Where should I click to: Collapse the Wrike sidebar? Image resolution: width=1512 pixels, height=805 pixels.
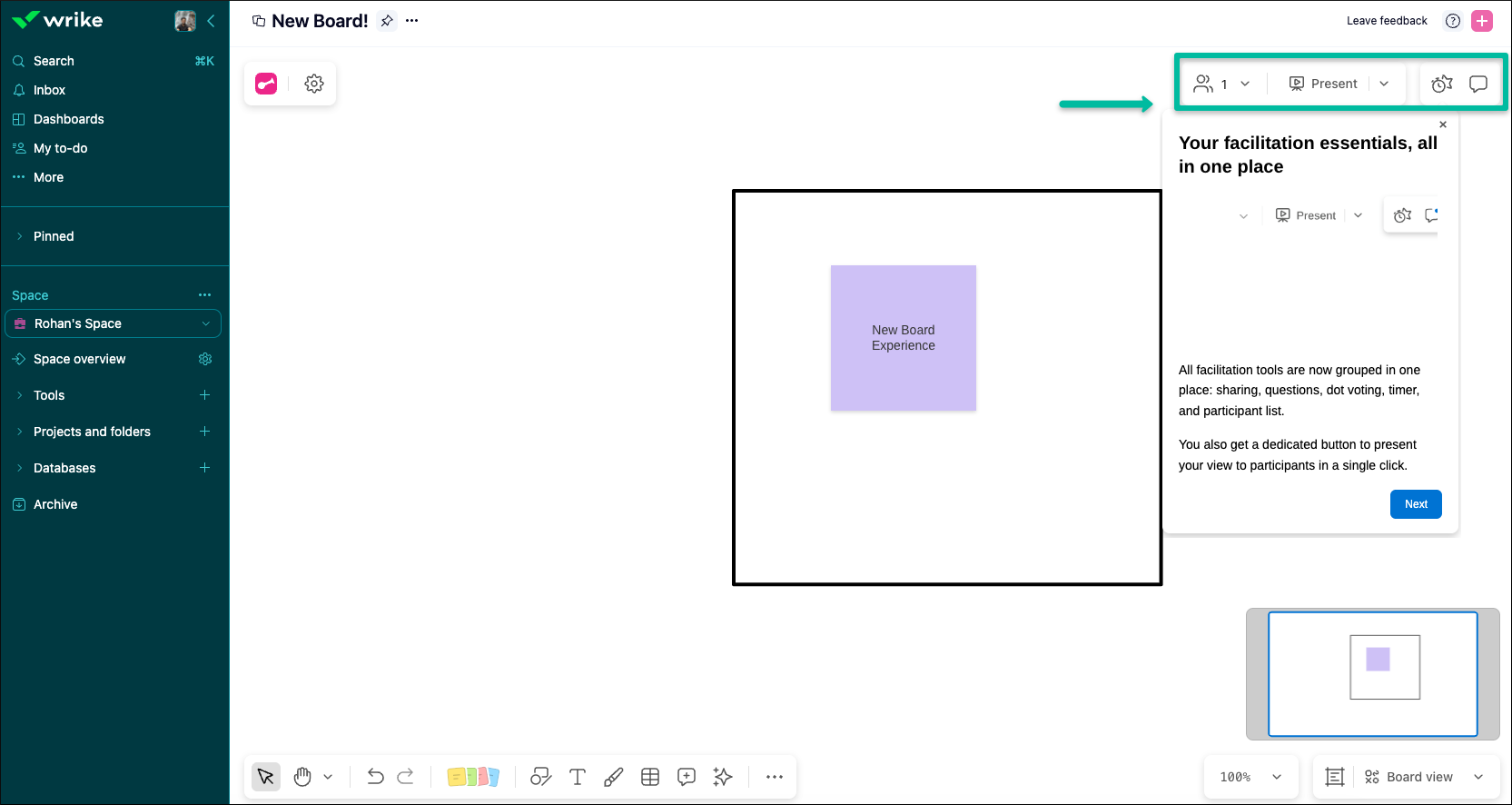click(x=211, y=21)
